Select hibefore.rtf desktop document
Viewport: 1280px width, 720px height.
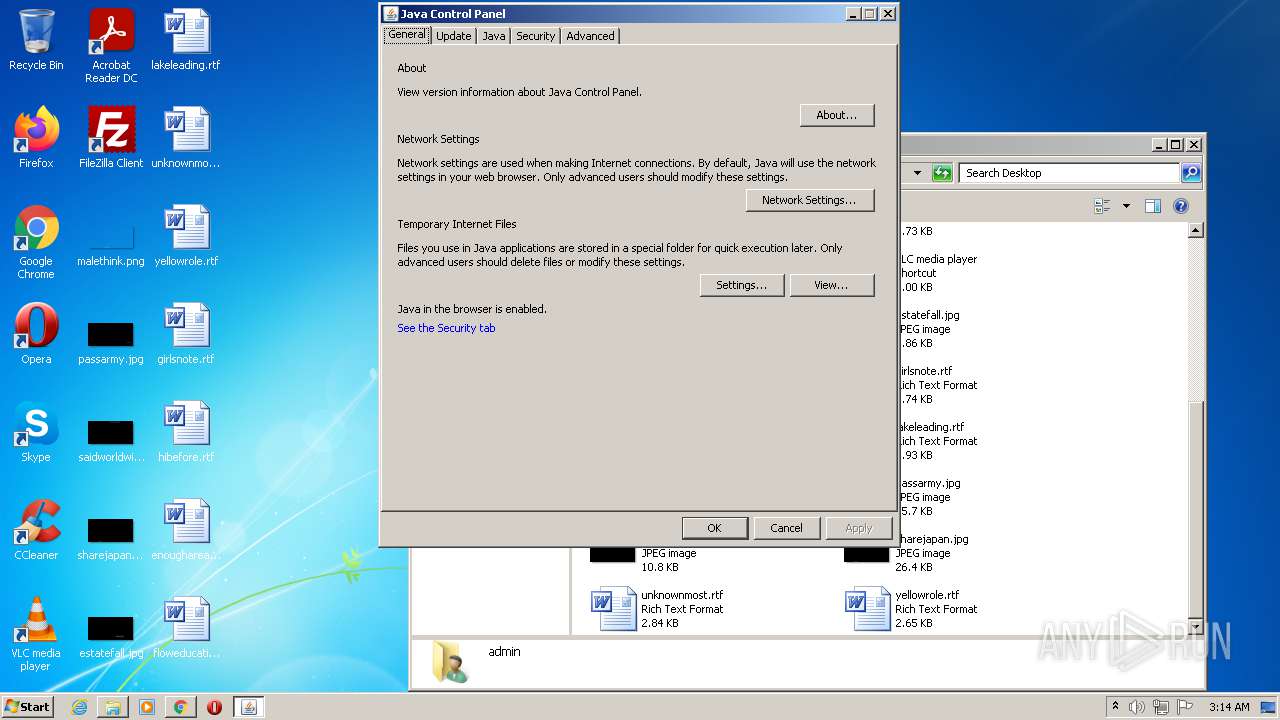[186, 432]
